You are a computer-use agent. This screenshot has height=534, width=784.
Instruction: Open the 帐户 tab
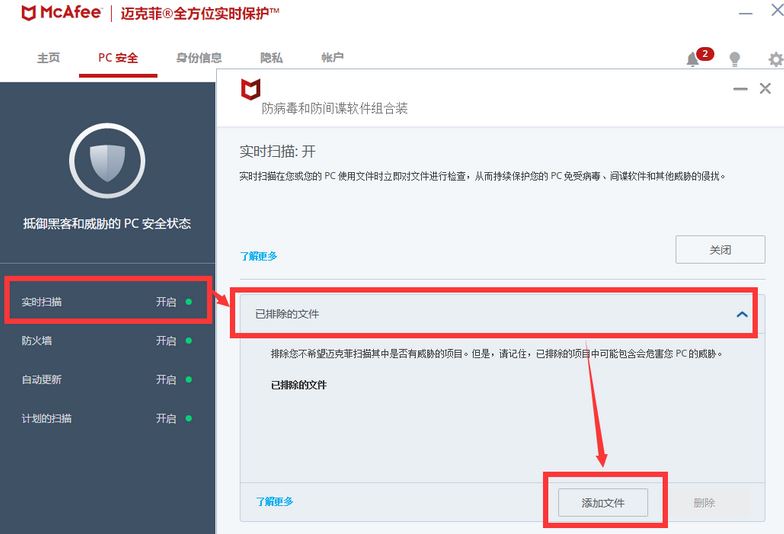click(332, 58)
